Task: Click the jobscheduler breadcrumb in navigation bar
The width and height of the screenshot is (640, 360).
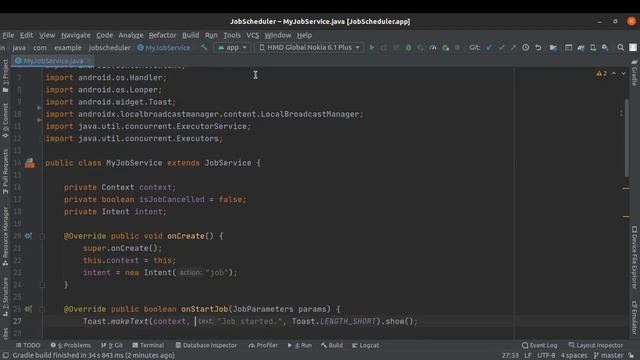Action: click(x=109, y=48)
